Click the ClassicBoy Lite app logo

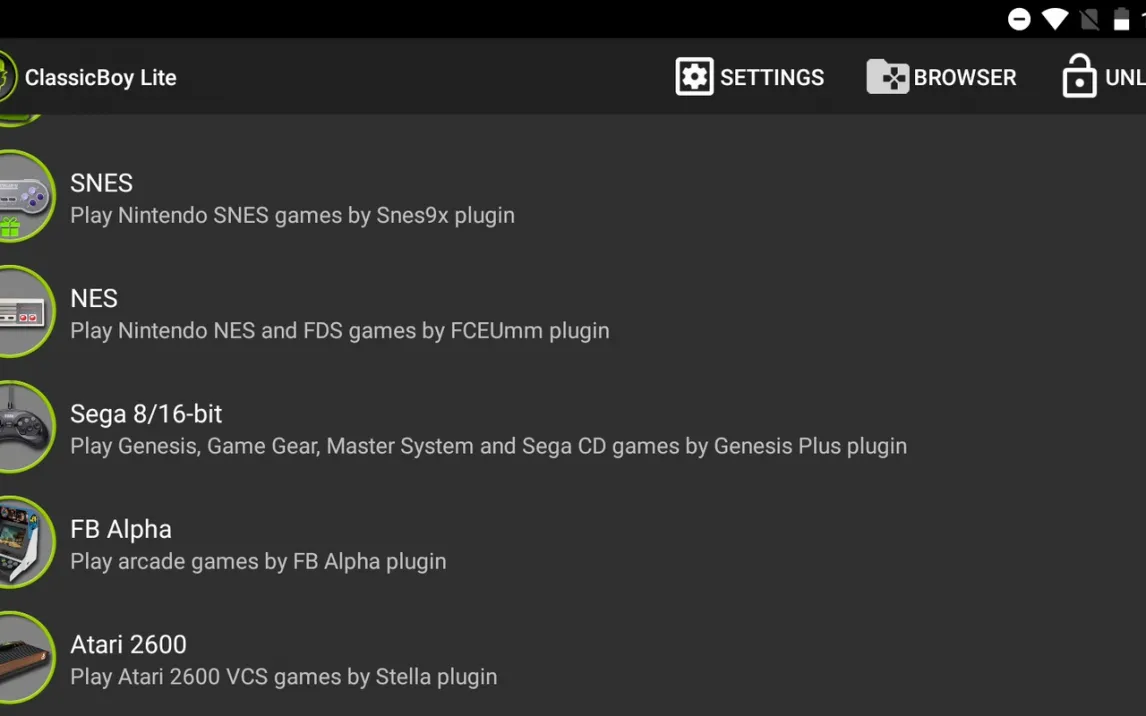tap(7, 77)
